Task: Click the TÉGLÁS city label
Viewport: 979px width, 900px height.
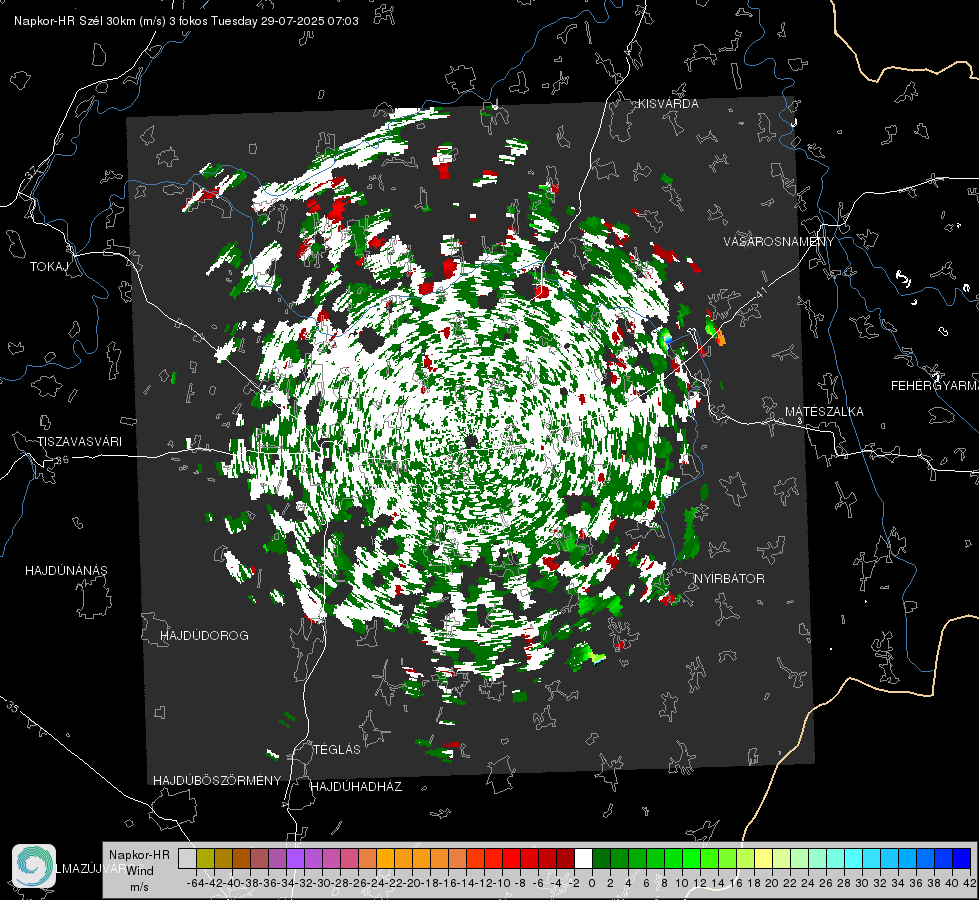Action: pos(337,749)
